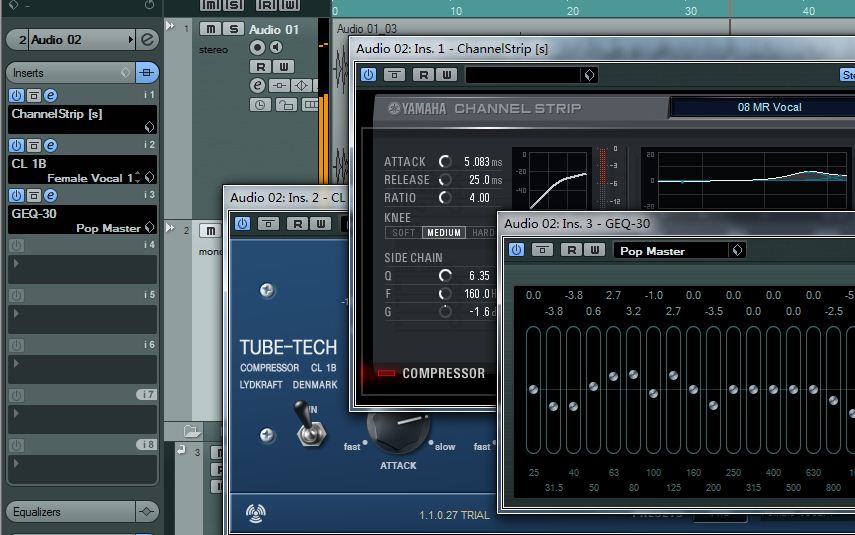Screen dimensions: 855x535
Task: Open Pop Master preset dropdown in GEQ-30 window
Action: pos(737,250)
